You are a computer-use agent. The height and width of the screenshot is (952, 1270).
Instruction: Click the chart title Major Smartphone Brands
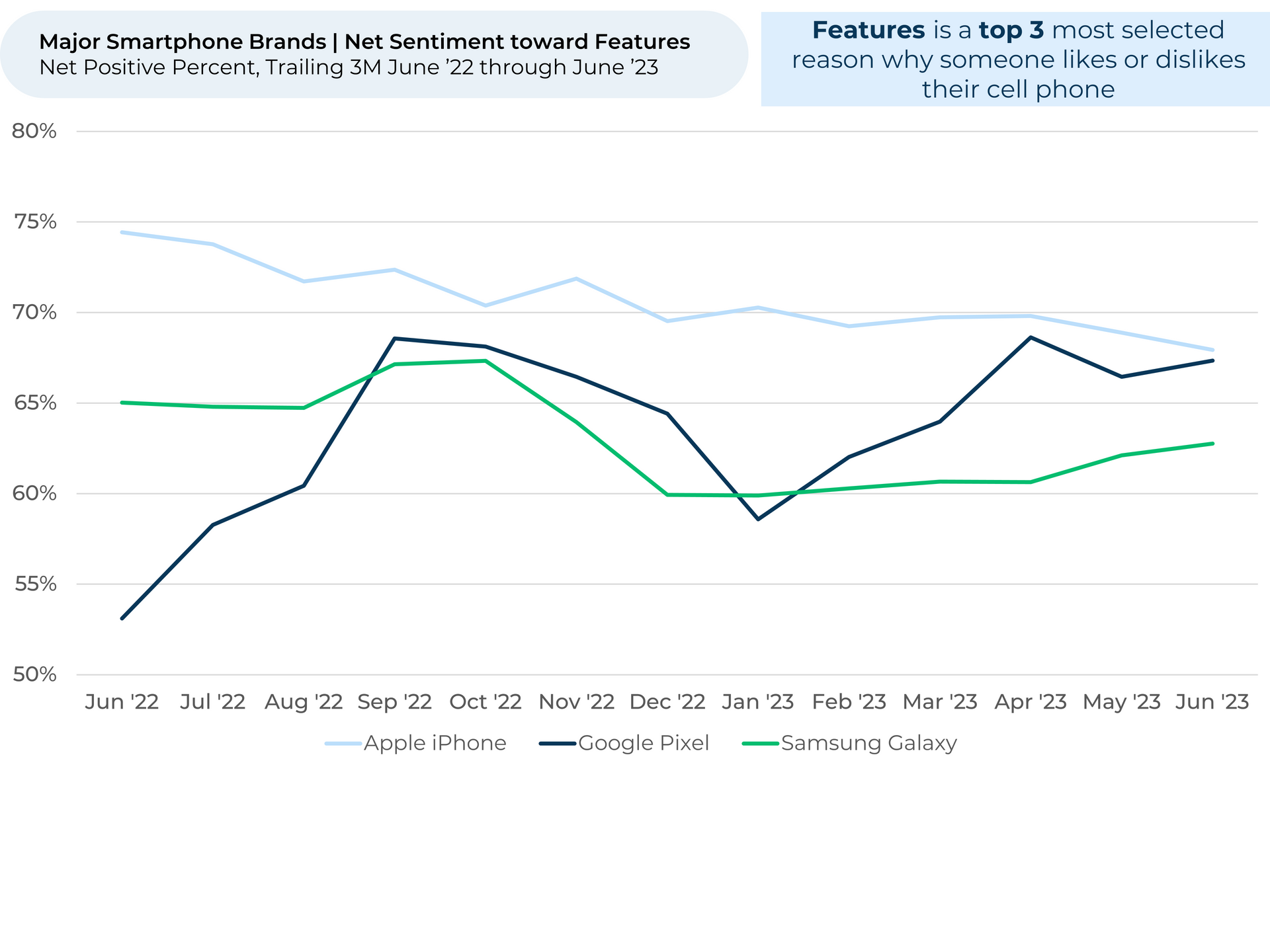[x=364, y=42]
